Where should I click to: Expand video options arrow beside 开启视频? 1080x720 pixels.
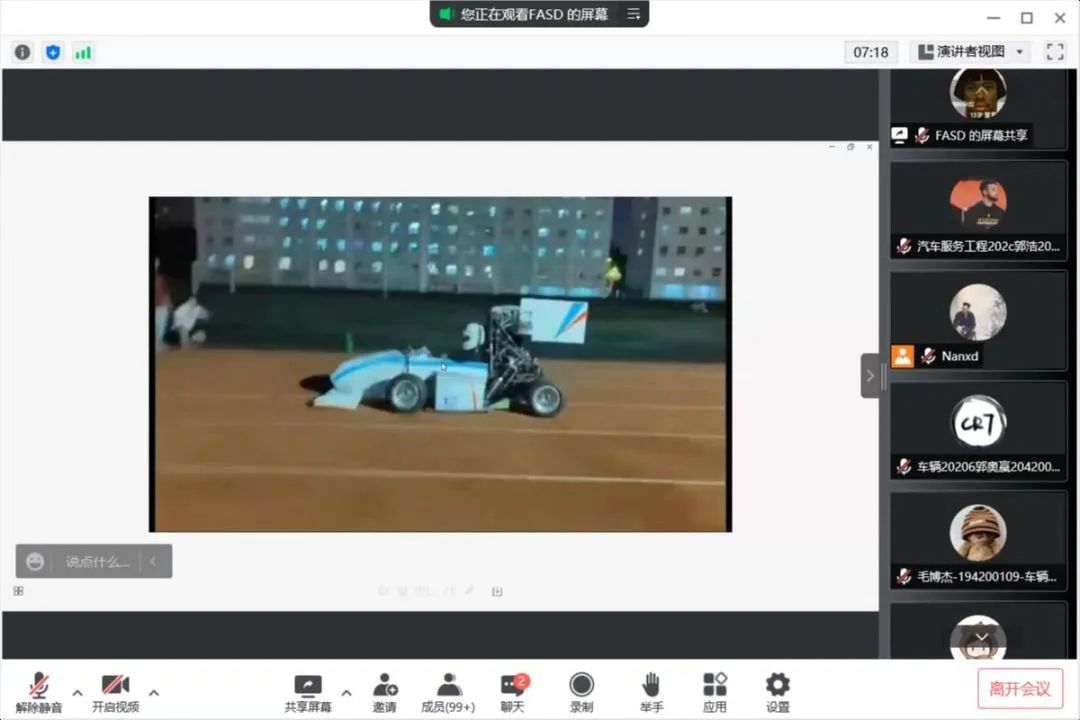pos(154,692)
